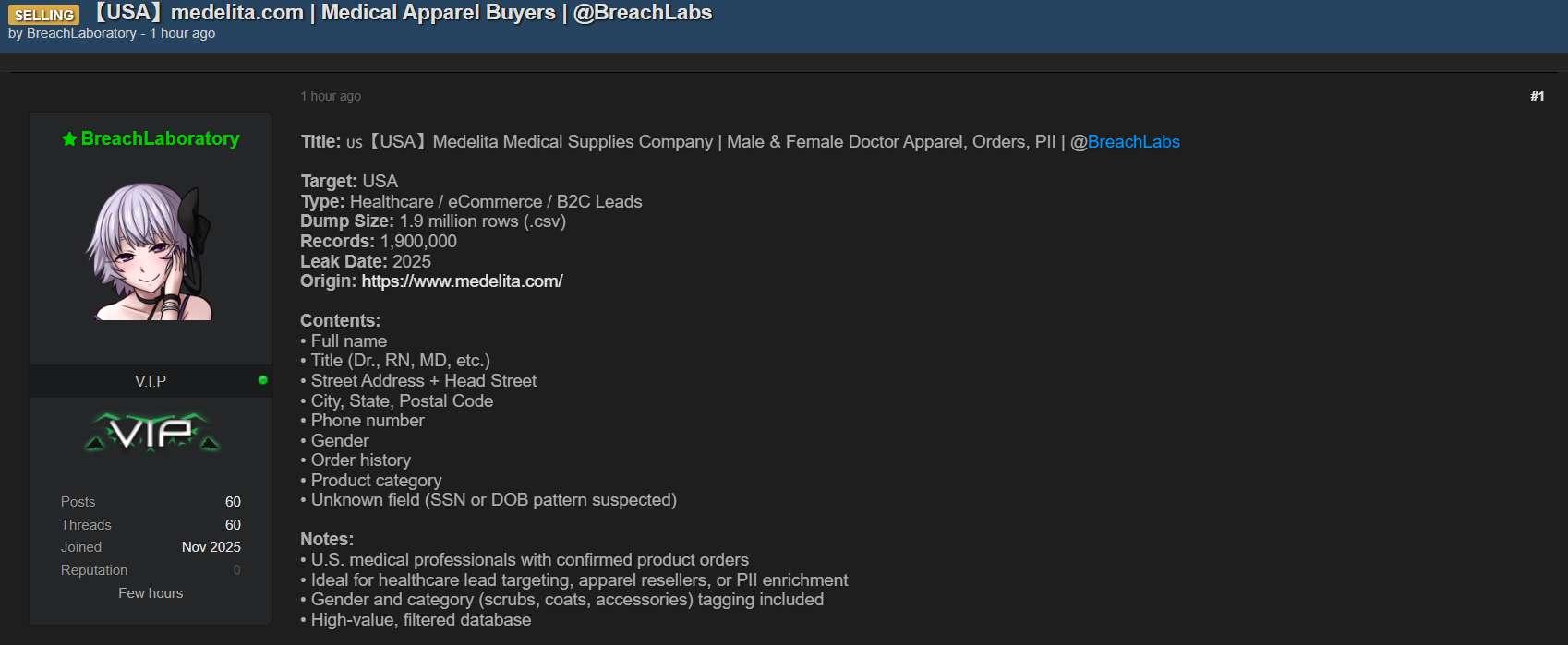
Task: Click the V.I.P user title bar
Action: pyautogui.click(x=151, y=381)
